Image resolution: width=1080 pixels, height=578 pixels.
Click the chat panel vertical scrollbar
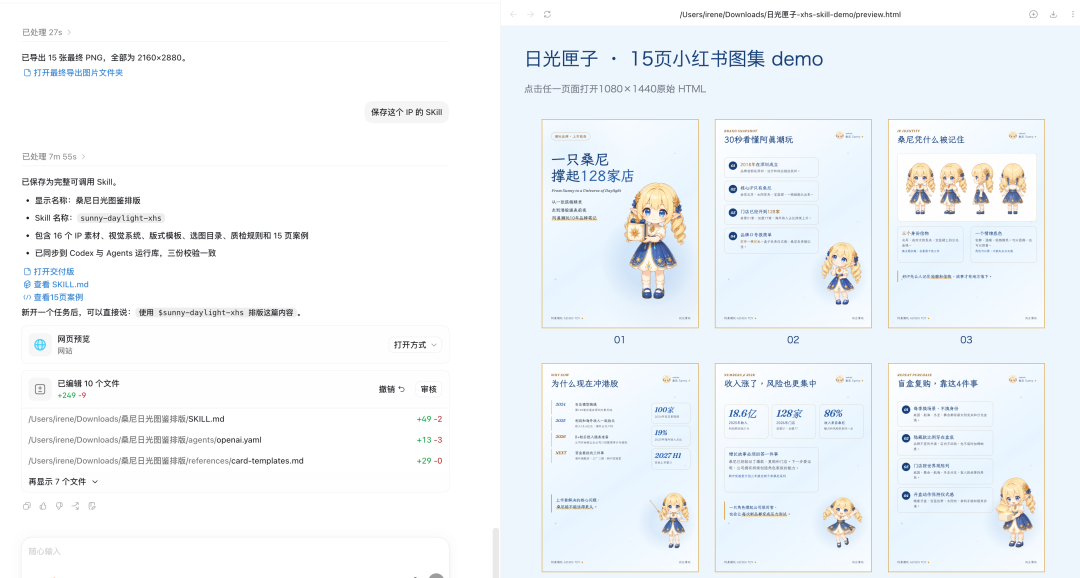point(495,553)
